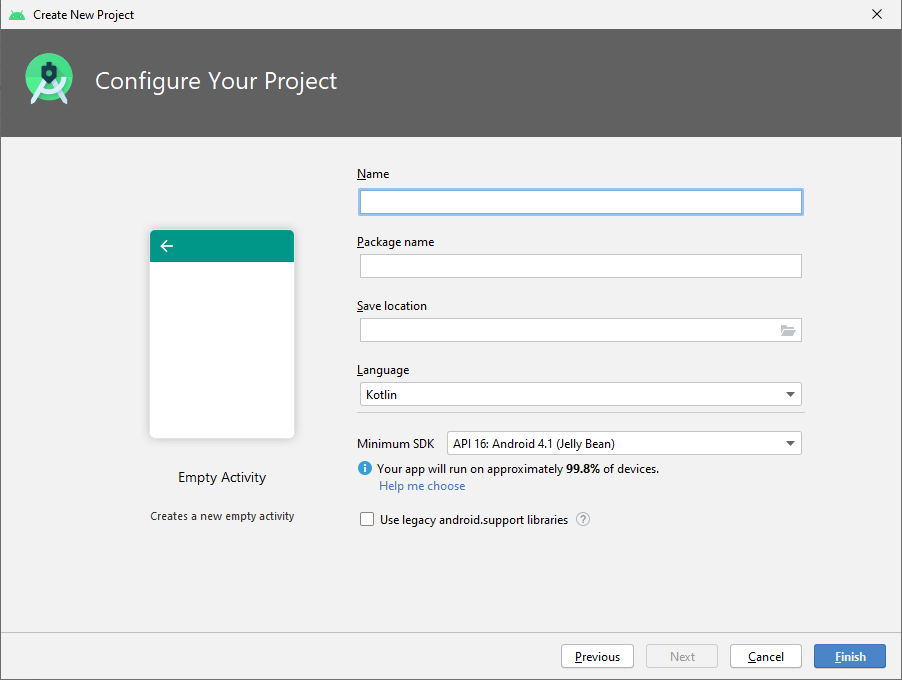Click the back arrow in the Empty Activity preview

166,245
